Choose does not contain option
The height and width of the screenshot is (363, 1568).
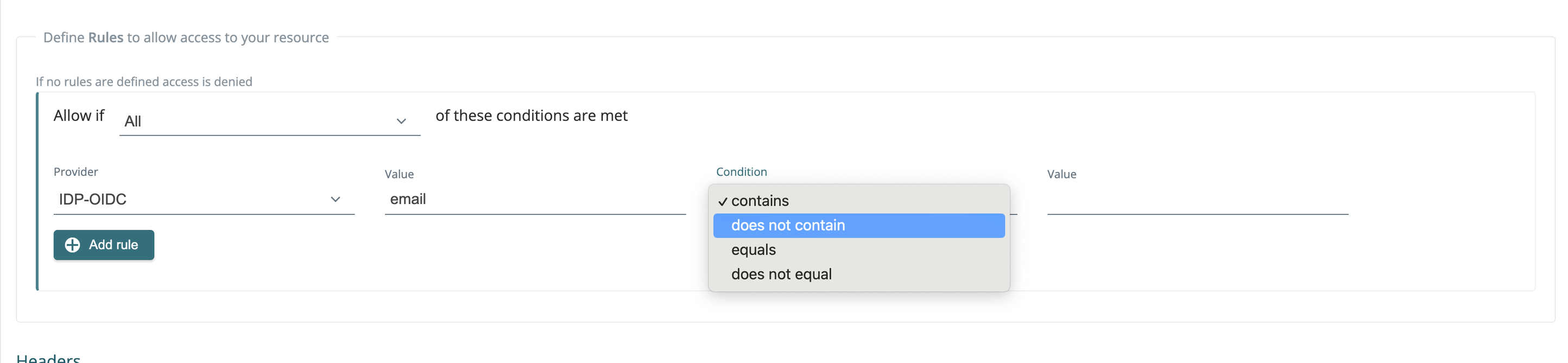coord(859,226)
